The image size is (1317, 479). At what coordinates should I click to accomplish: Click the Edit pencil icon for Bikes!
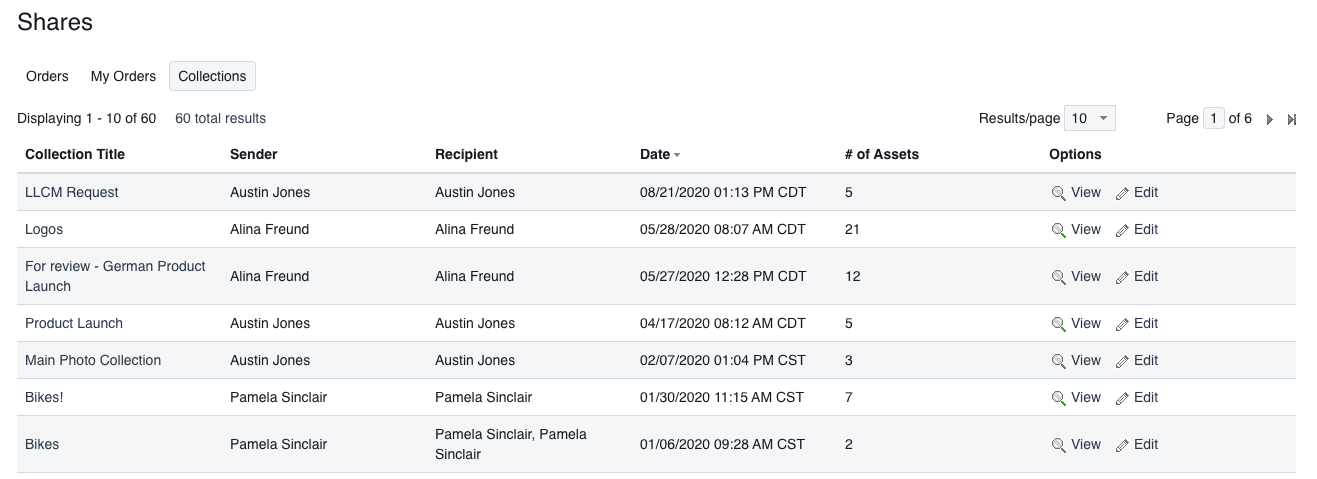(1122, 398)
